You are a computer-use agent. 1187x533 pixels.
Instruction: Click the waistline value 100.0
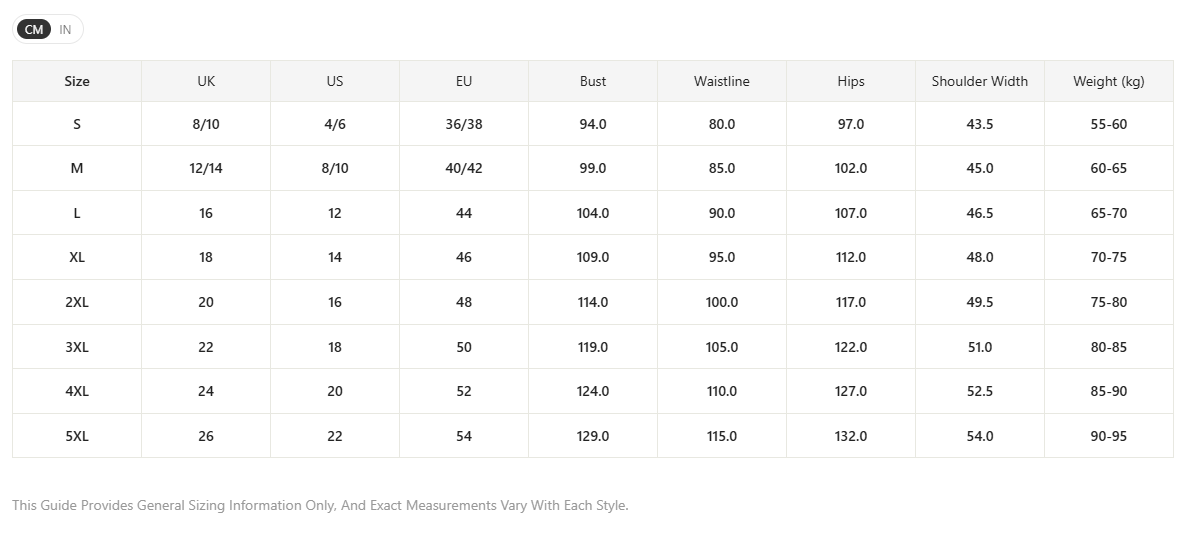722,302
